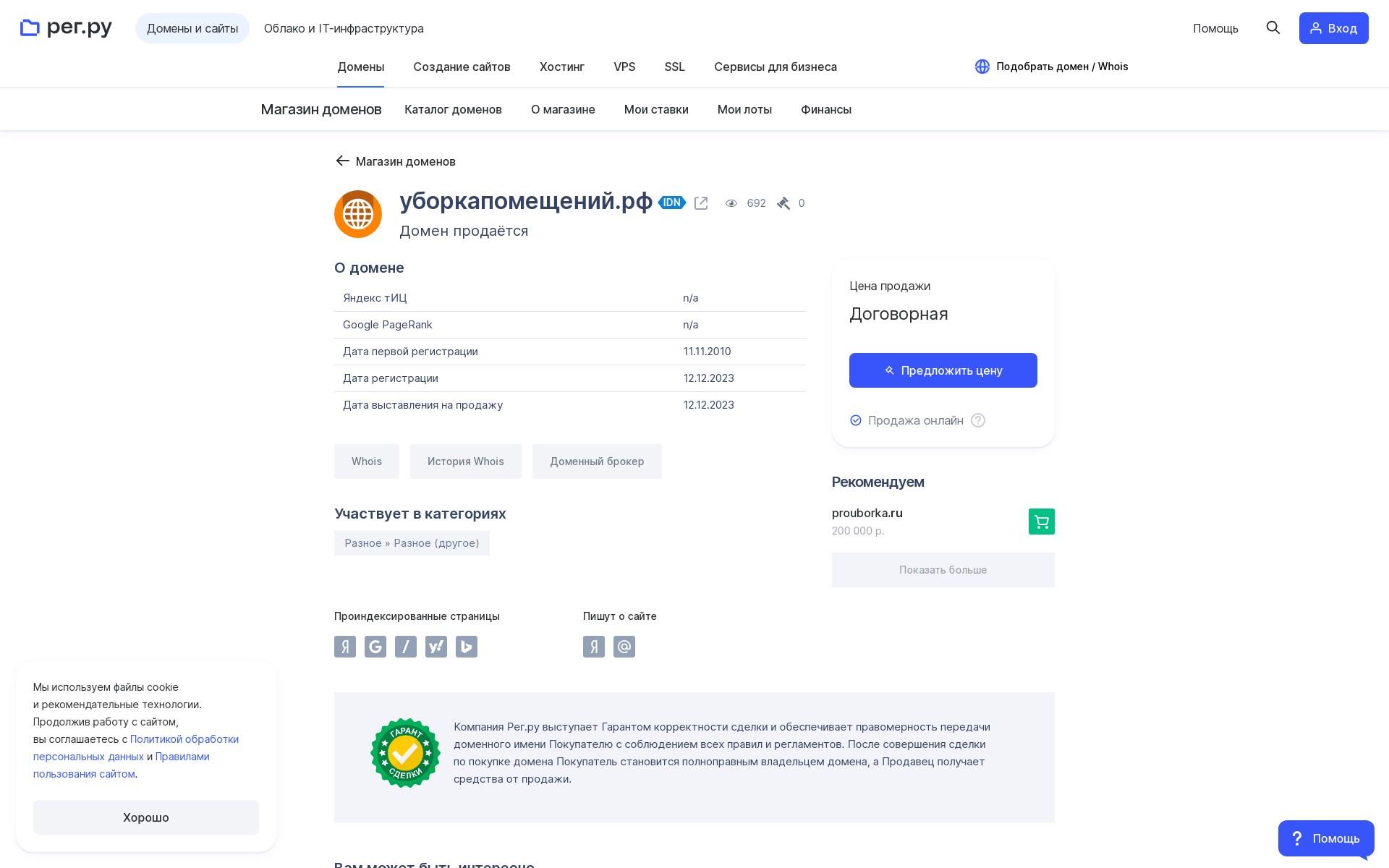Click the search magnifier icon in header

pos(1273,27)
